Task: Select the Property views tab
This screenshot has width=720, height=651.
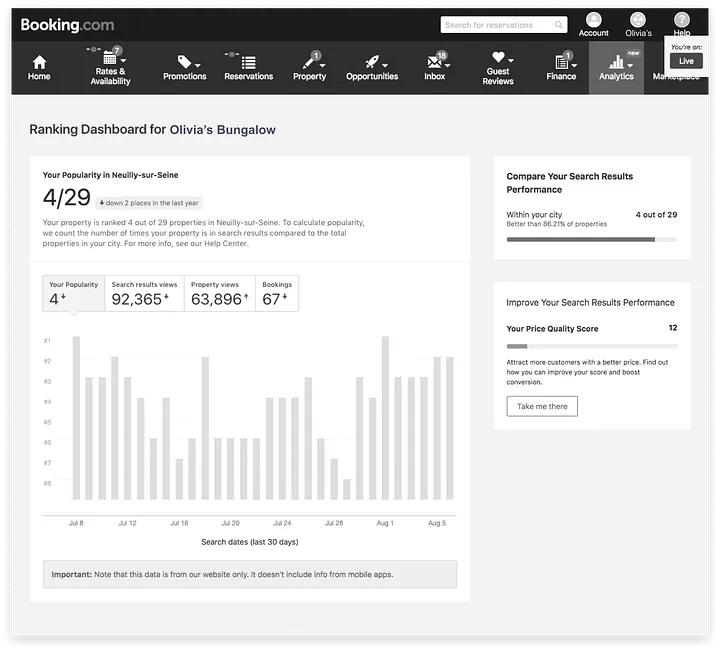Action: pyautogui.click(x=219, y=294)
